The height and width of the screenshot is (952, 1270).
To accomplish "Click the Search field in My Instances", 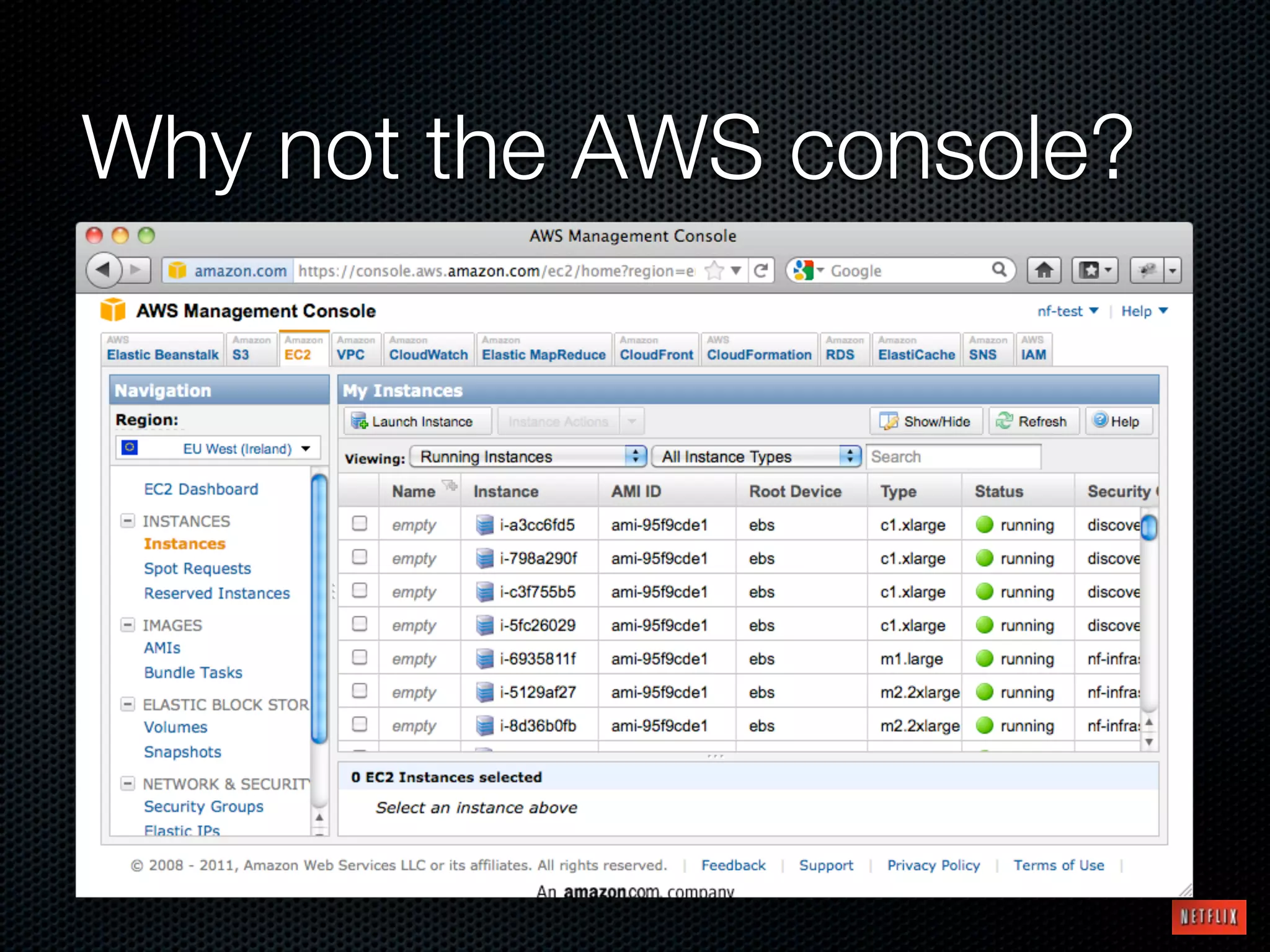I will click(x=954, y=457).
